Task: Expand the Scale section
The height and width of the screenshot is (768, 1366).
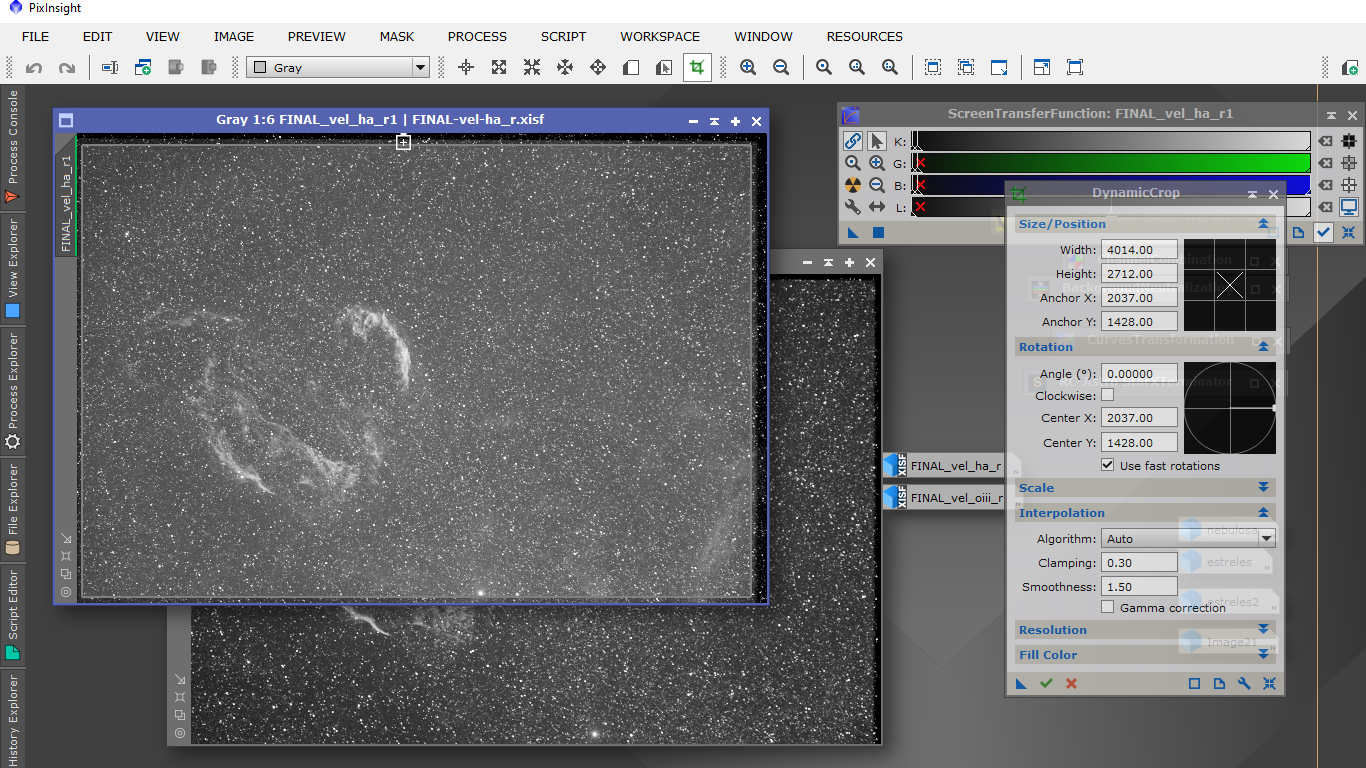Action: (1263, 488)
